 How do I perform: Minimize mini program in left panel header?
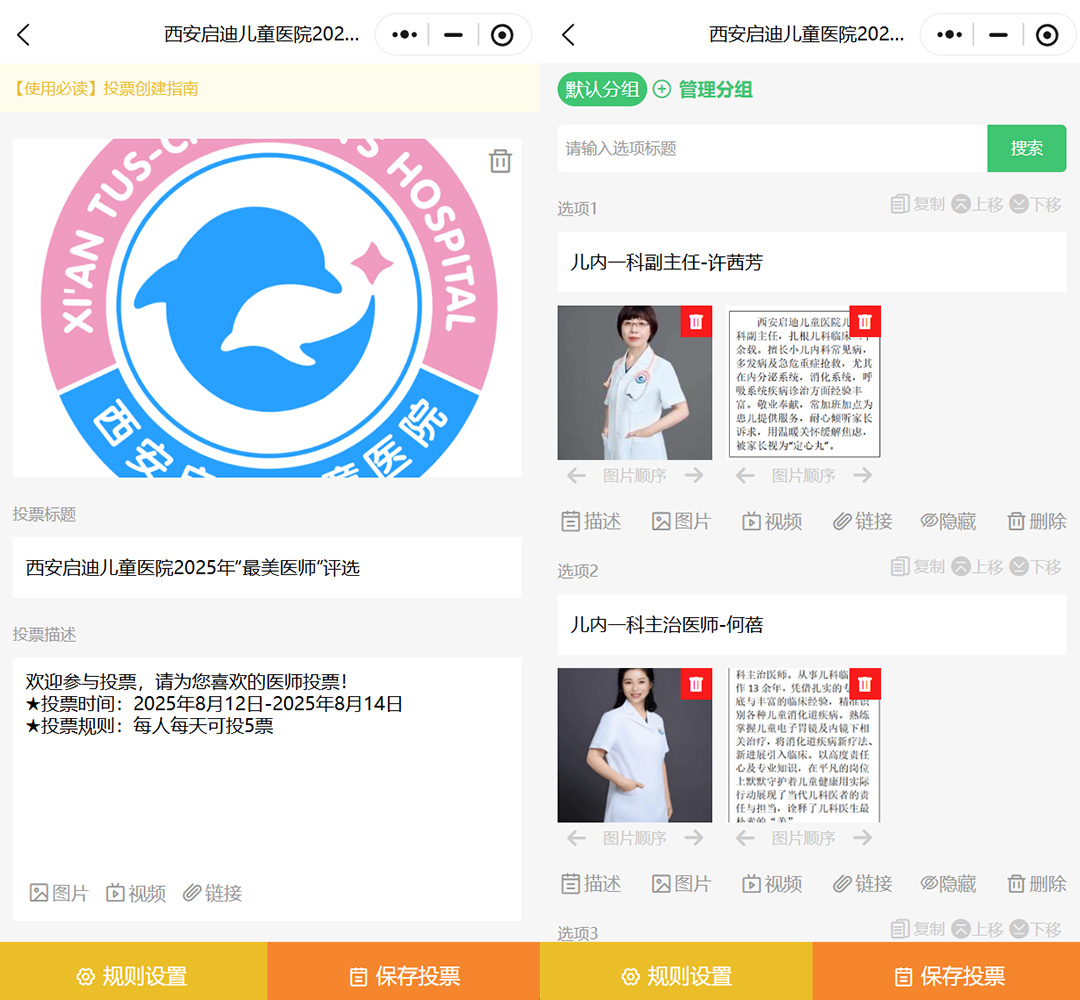coord(453,34)
